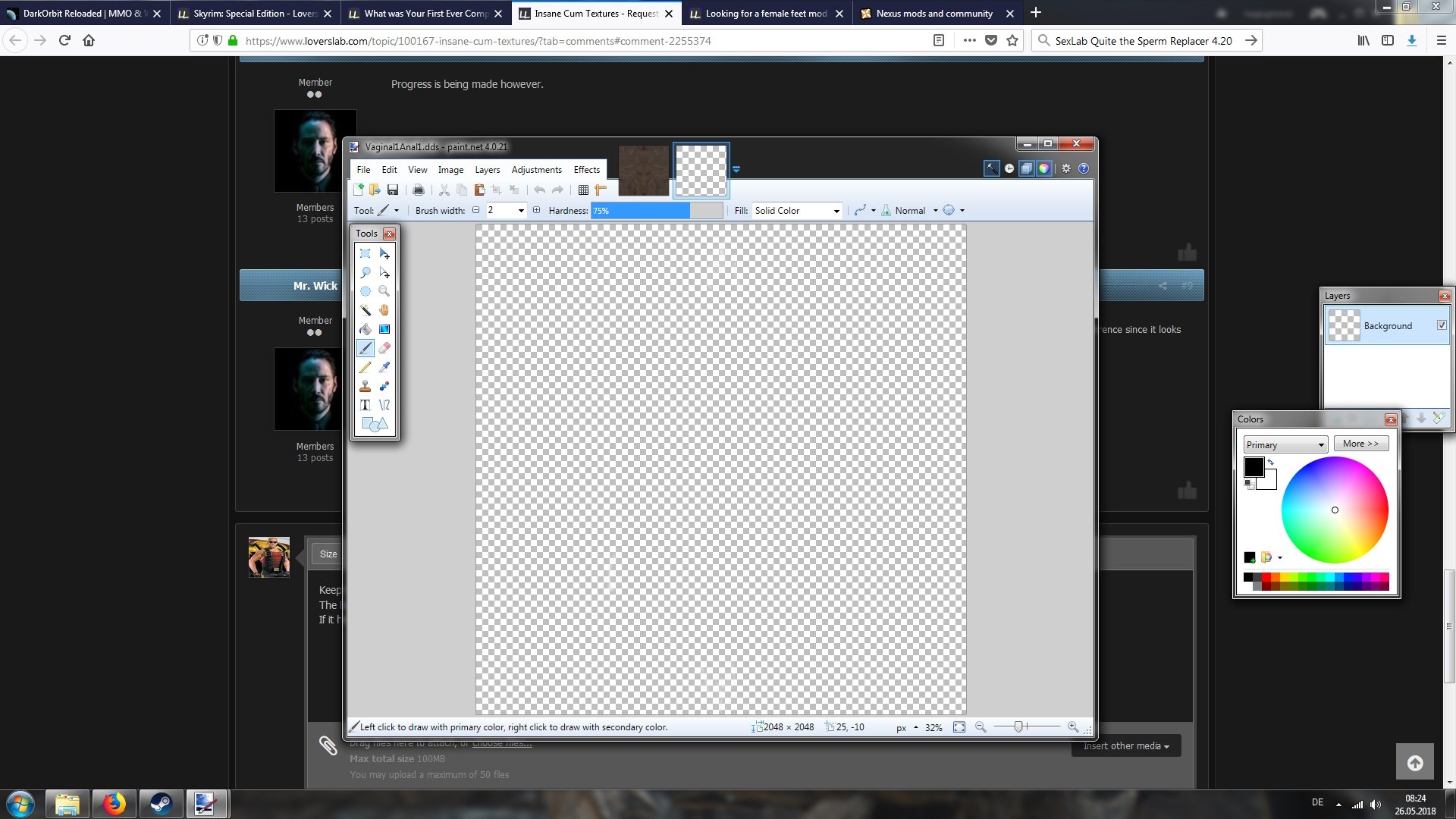Screen dimensions: 1456x819
Task: Select the Magic Wand tool
Action: (365, 310)
